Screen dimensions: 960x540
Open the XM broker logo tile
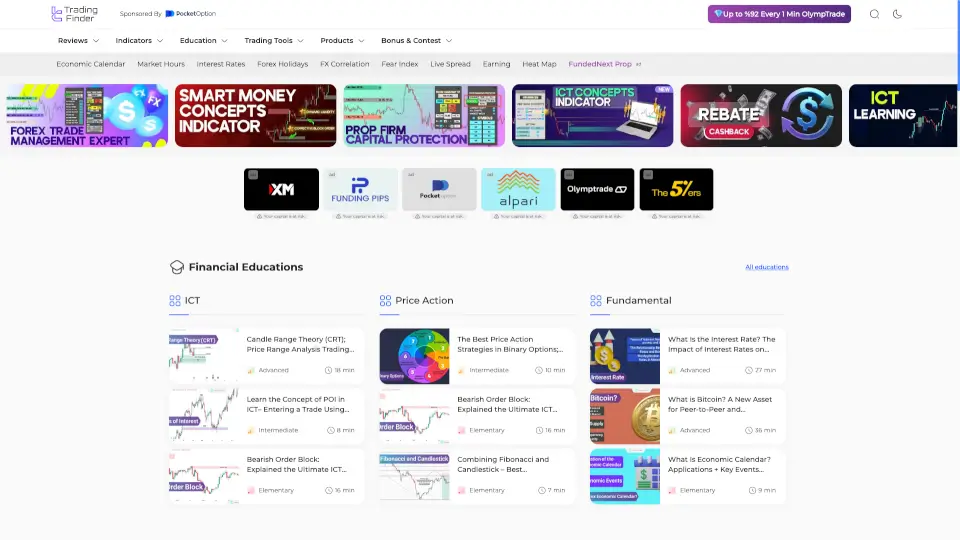tap(281, 189)
